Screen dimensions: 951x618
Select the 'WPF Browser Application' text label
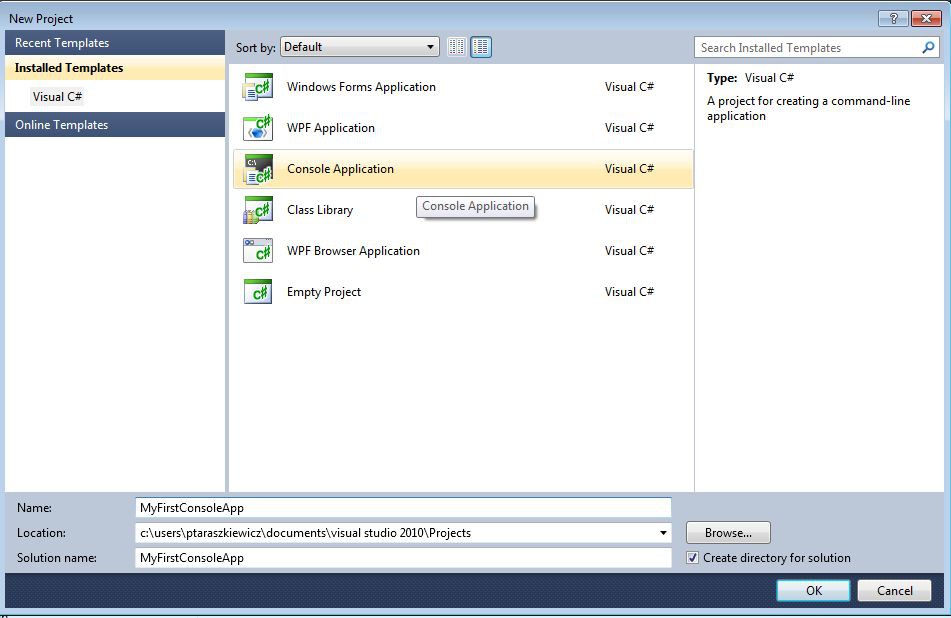click(354, 251)
